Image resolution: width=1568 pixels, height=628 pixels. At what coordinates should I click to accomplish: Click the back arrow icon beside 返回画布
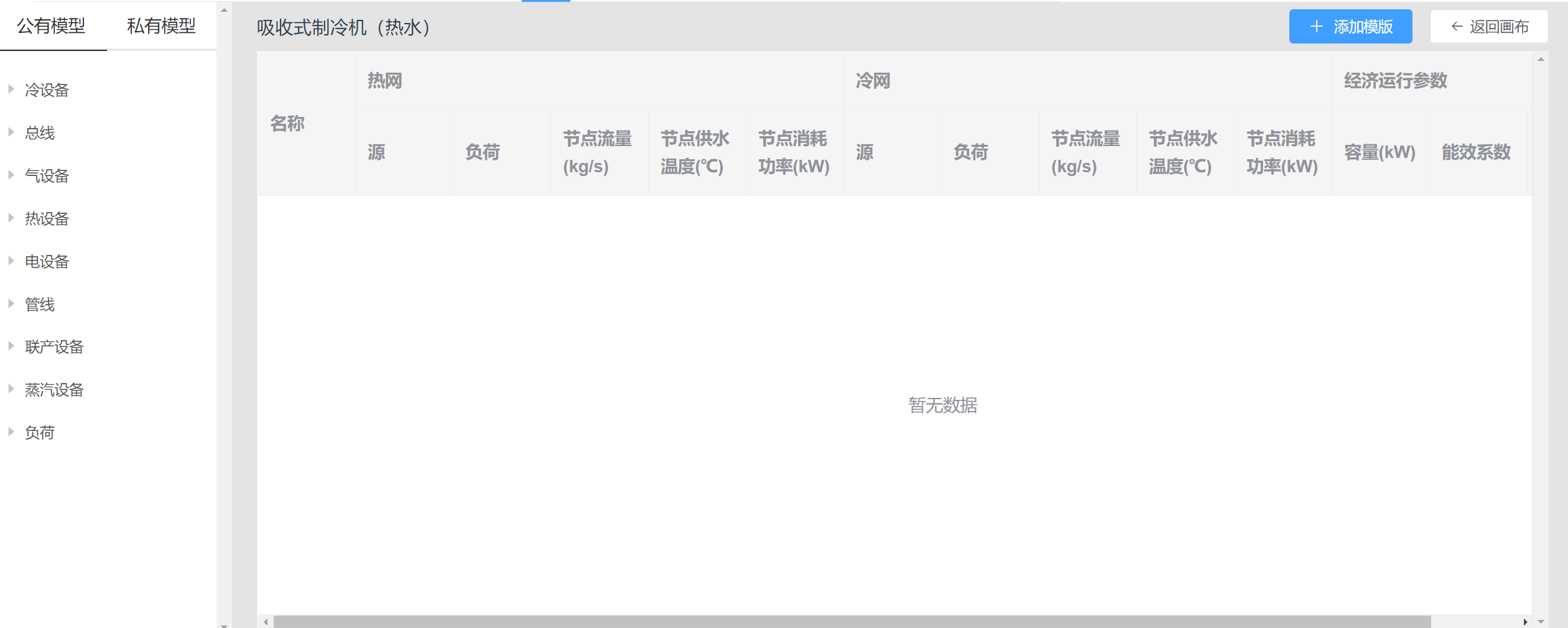click(1456, 27)
